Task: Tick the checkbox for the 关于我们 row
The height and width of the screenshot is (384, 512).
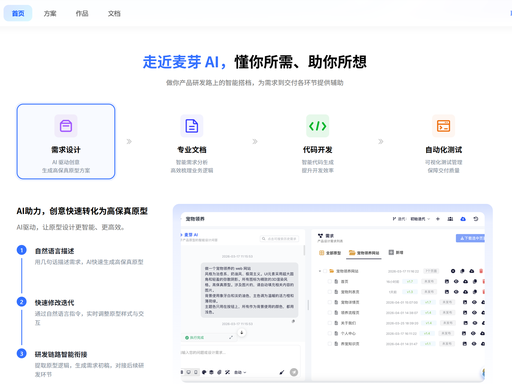Action: point(330,323)
